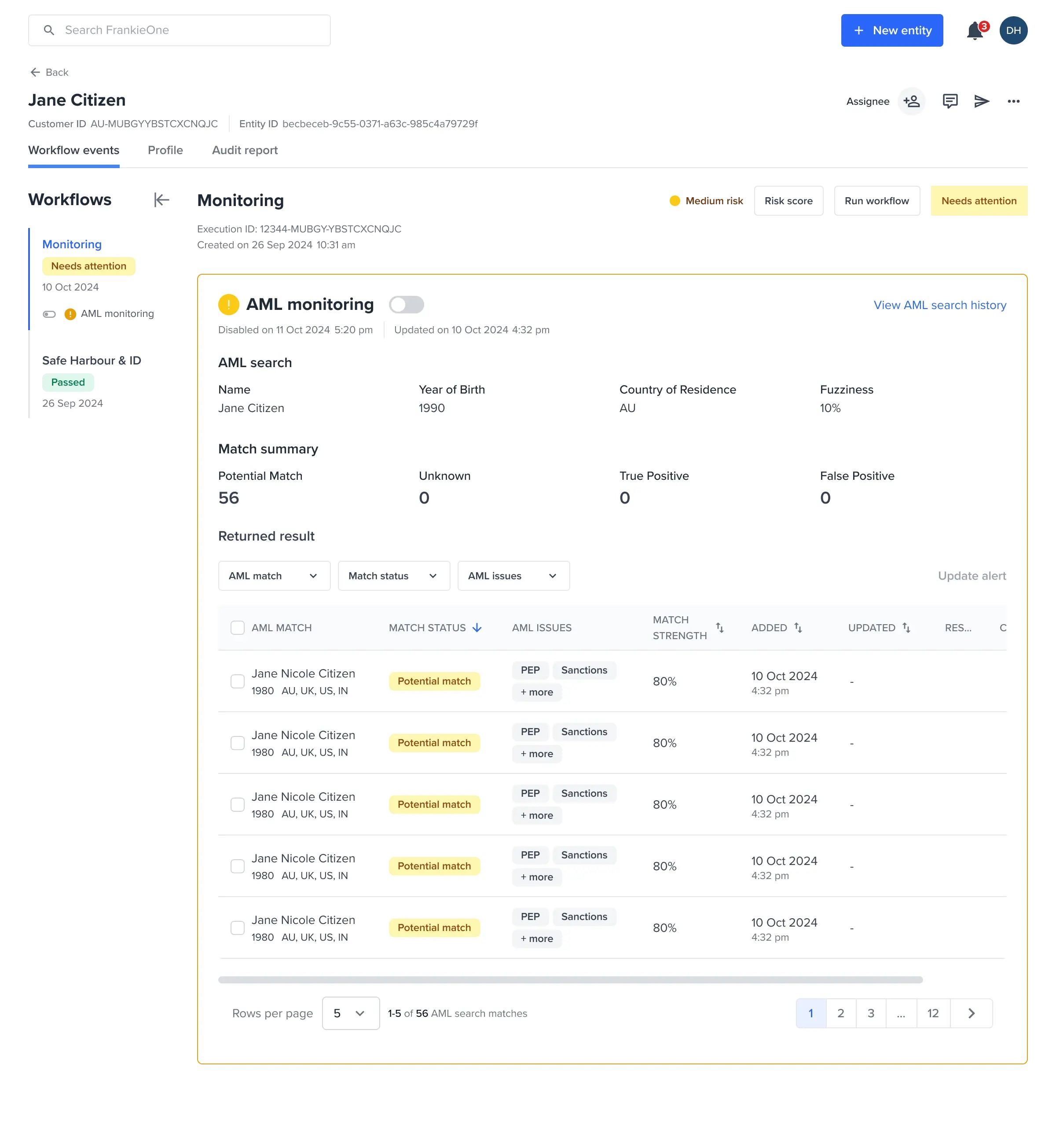Viewport: 1056px width, 1148px height.
Task: Click the DH user avatar
Action: point(1013,30)
